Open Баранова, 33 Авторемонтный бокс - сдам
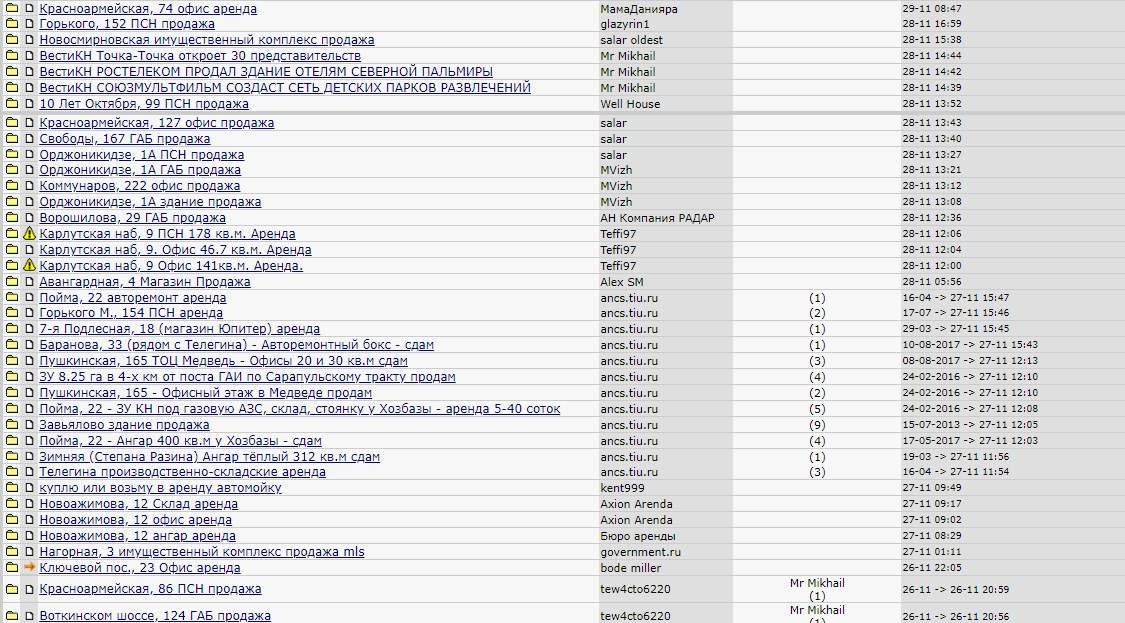The height and width of the screenshot is (623, 1125). point(237,345)
